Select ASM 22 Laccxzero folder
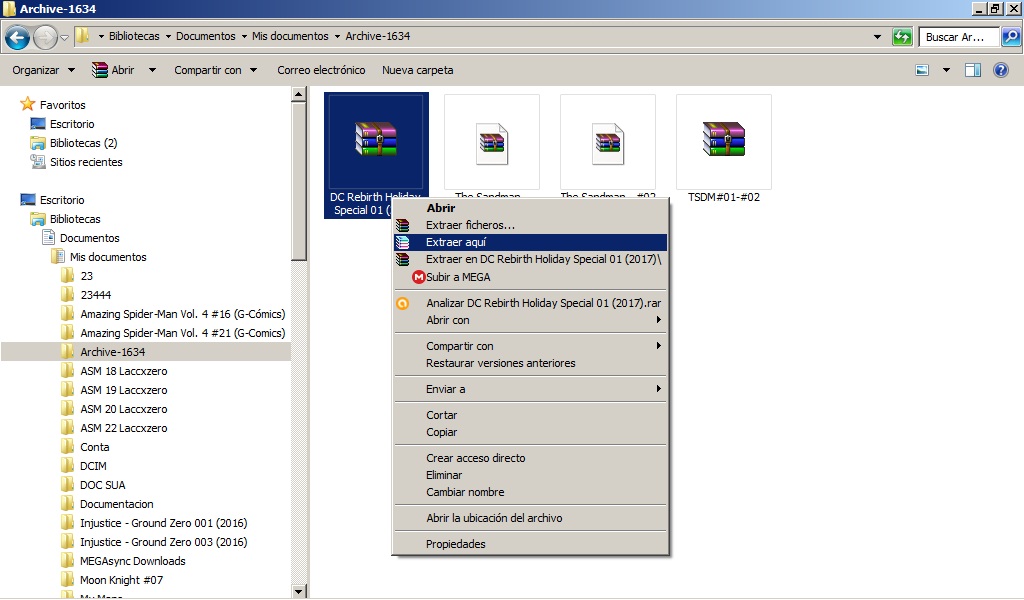The width and height of the screenshot is (1024, 600). [x=123, y=428]
